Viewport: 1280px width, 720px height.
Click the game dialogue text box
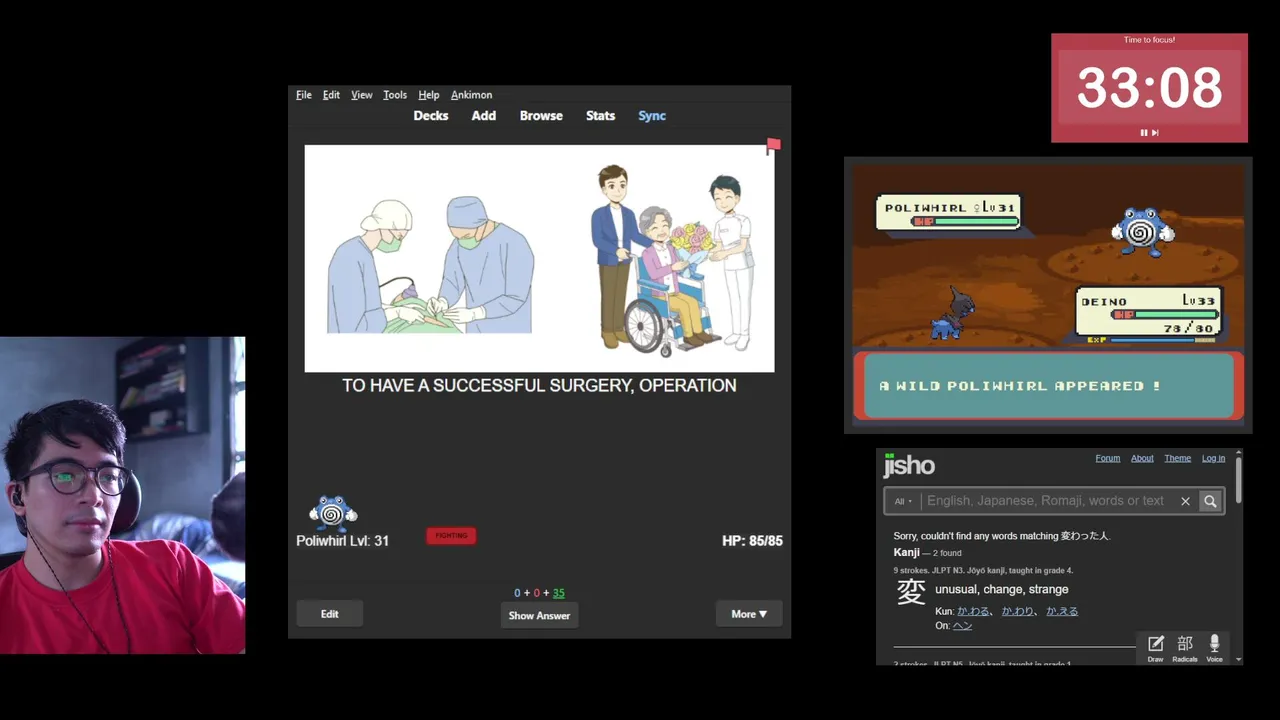pos(1048,386)
